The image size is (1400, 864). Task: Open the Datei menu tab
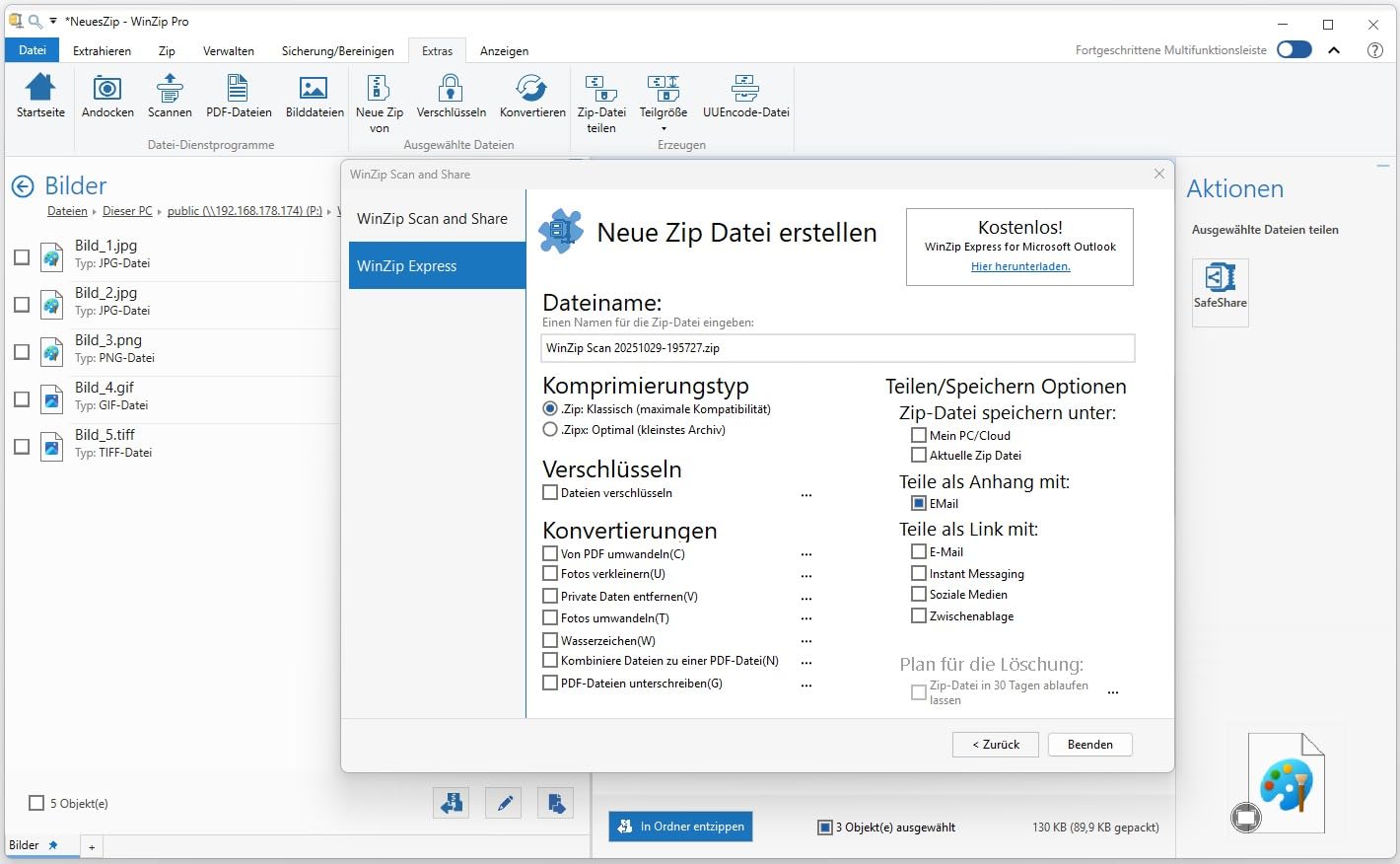point(33,50)
